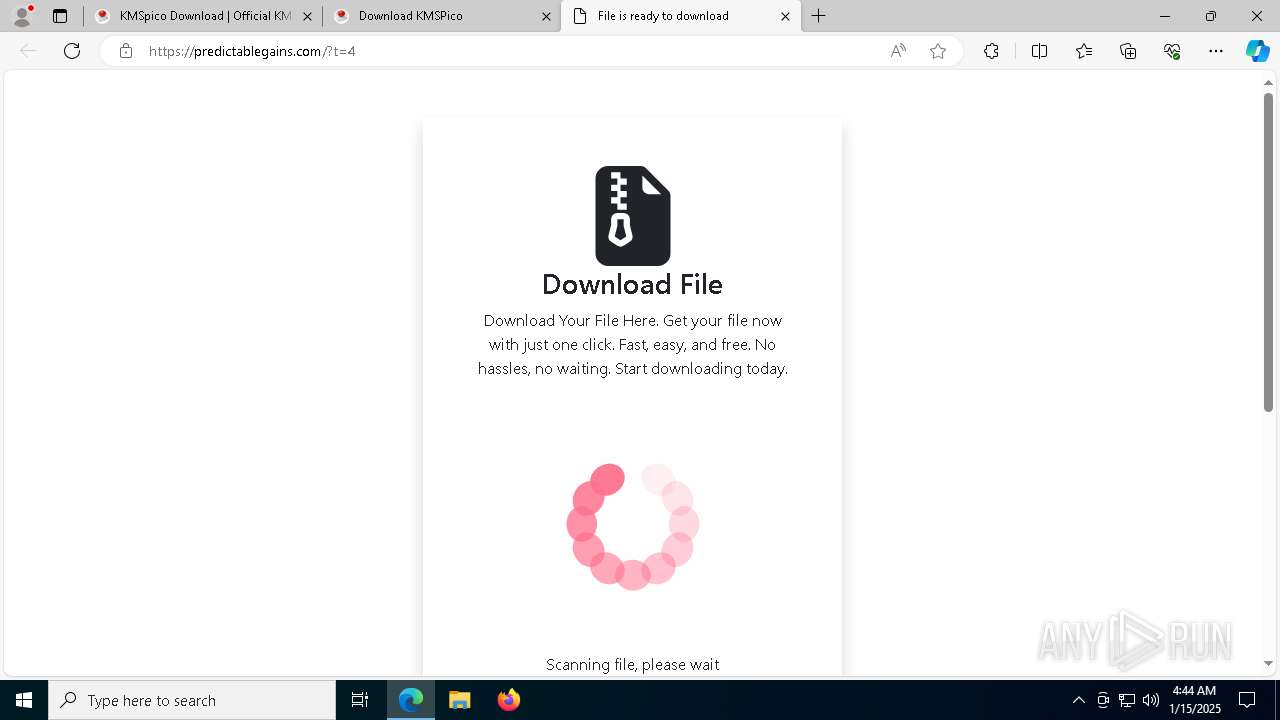Click the Meet Now camera tray icon
The width and height of the screenshot is (1280, 720).
(x=1103, y=700)
